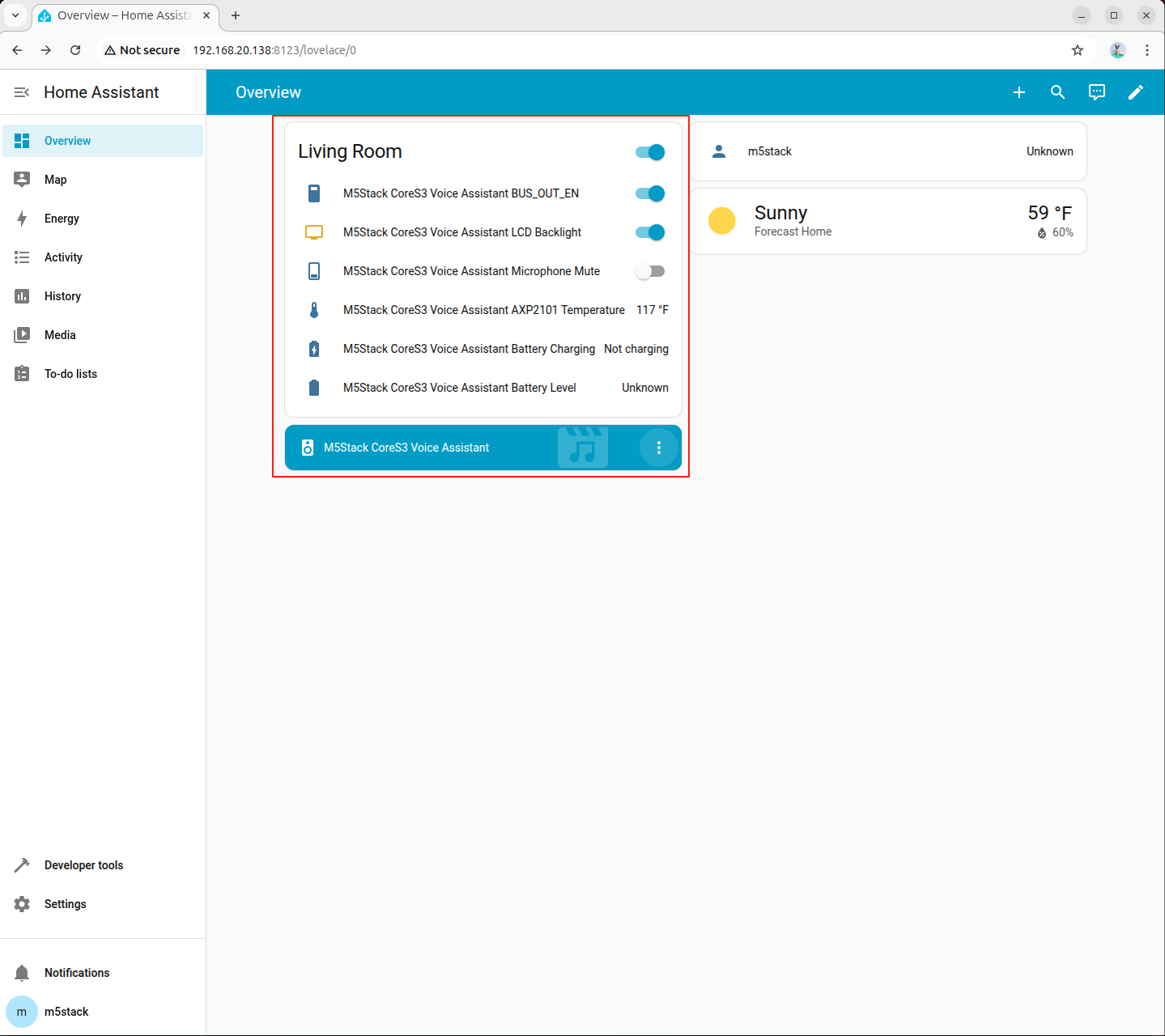Enable the Microphone Mute toggle

pyautogui.click(x=650, y=271)
